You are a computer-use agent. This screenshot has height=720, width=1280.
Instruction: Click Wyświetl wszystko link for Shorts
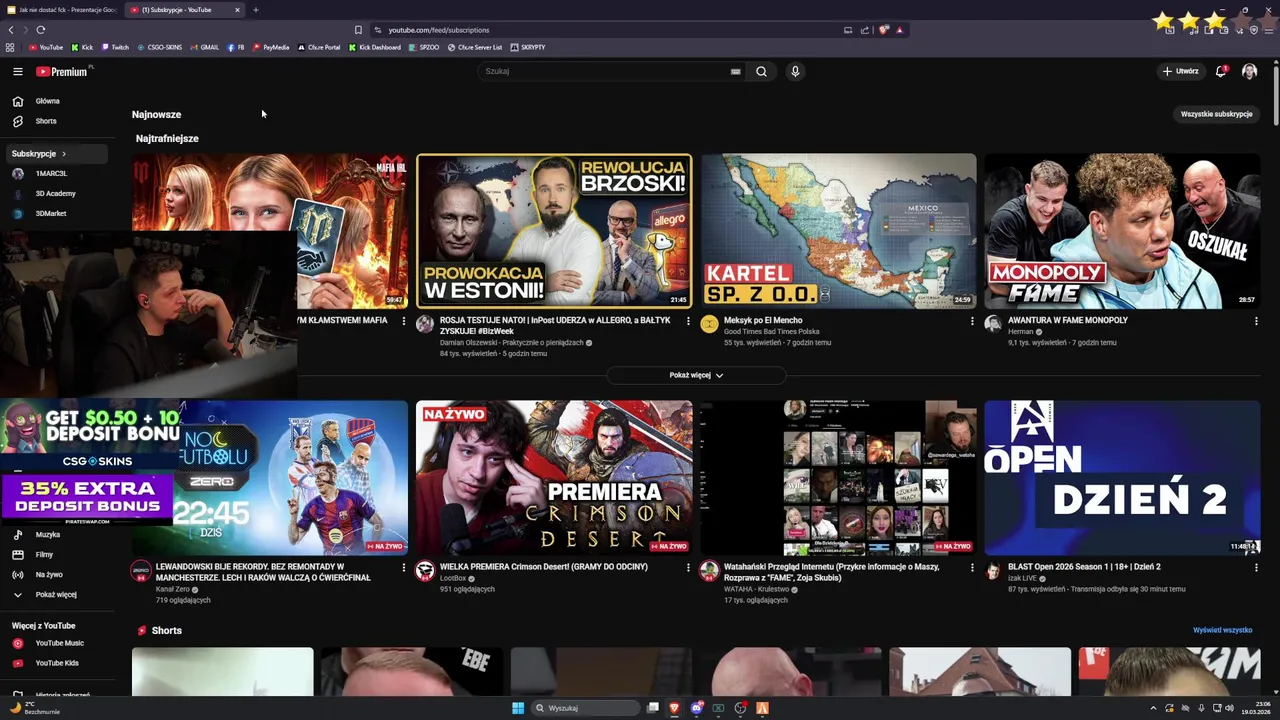pyautogui.click(x=1222, y=630)
